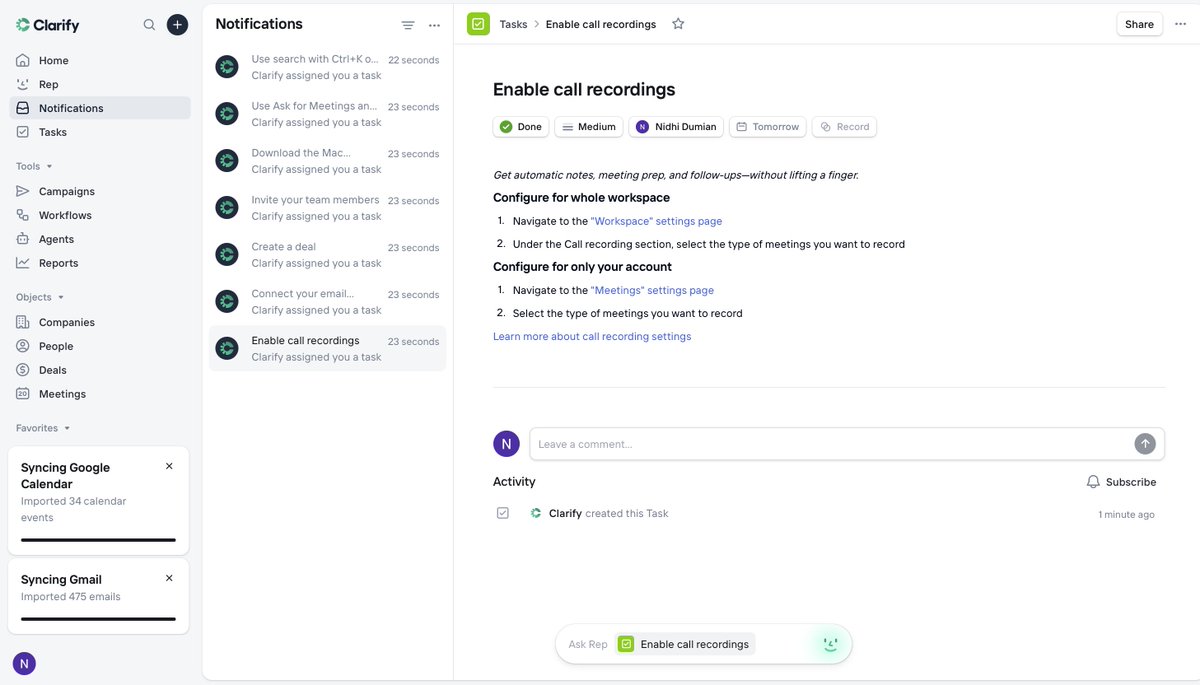Open 'Learn more about call recording settings'

pos(592,336)
